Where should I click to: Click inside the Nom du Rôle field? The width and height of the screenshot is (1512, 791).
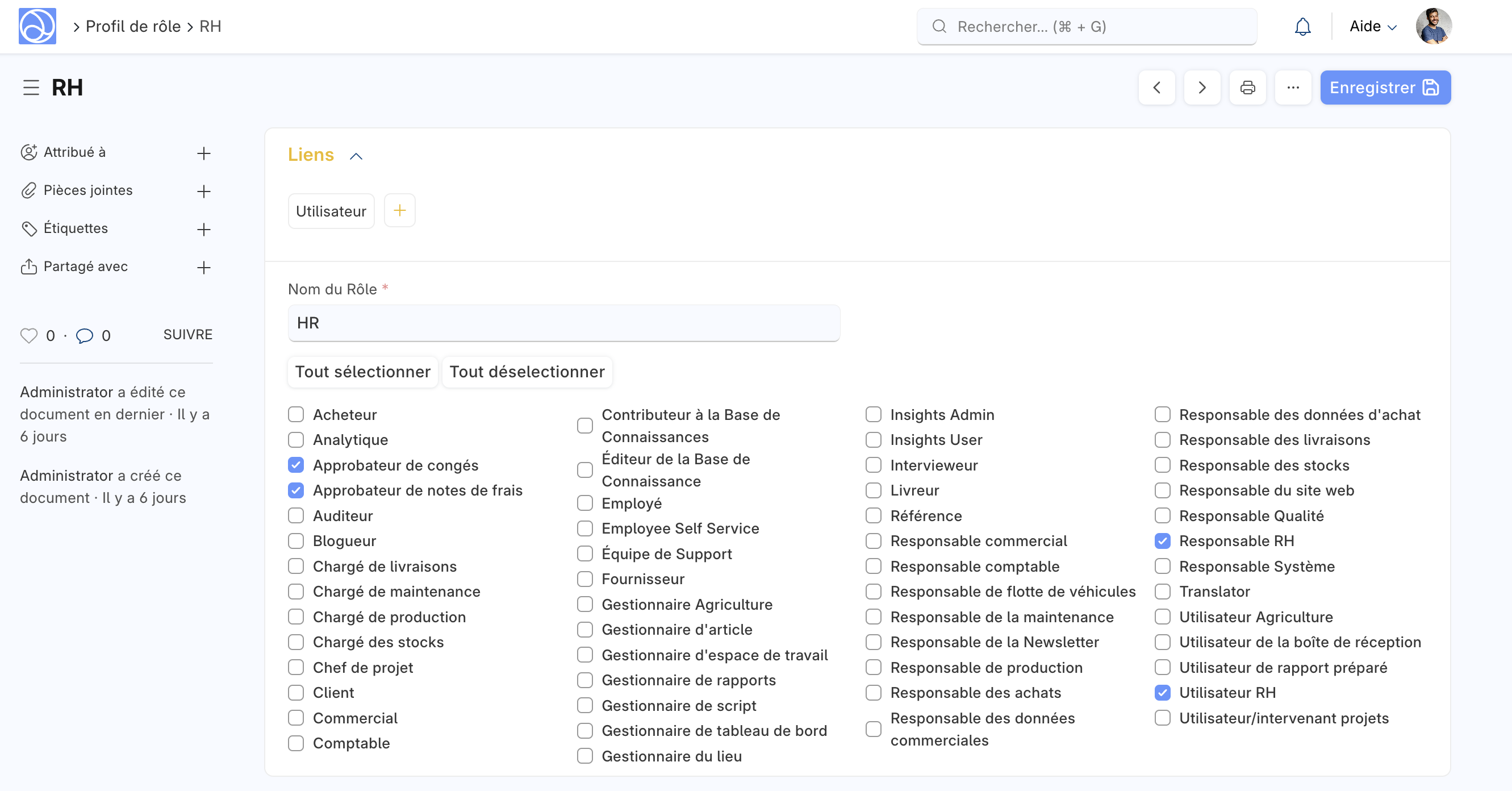pos(563,322)
